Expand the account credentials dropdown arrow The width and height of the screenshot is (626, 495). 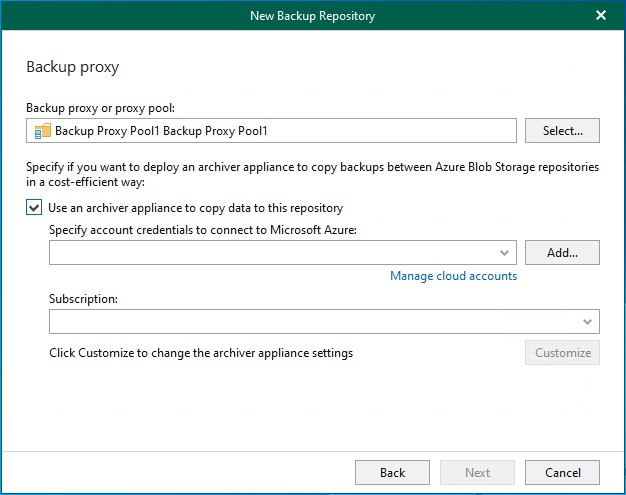tap(505, 253)
